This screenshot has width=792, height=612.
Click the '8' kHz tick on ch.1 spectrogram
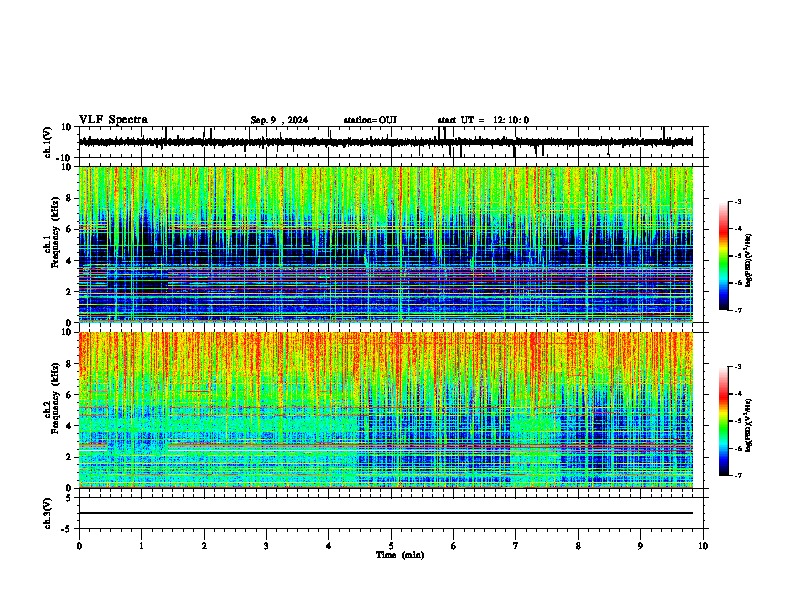[69, 198]
